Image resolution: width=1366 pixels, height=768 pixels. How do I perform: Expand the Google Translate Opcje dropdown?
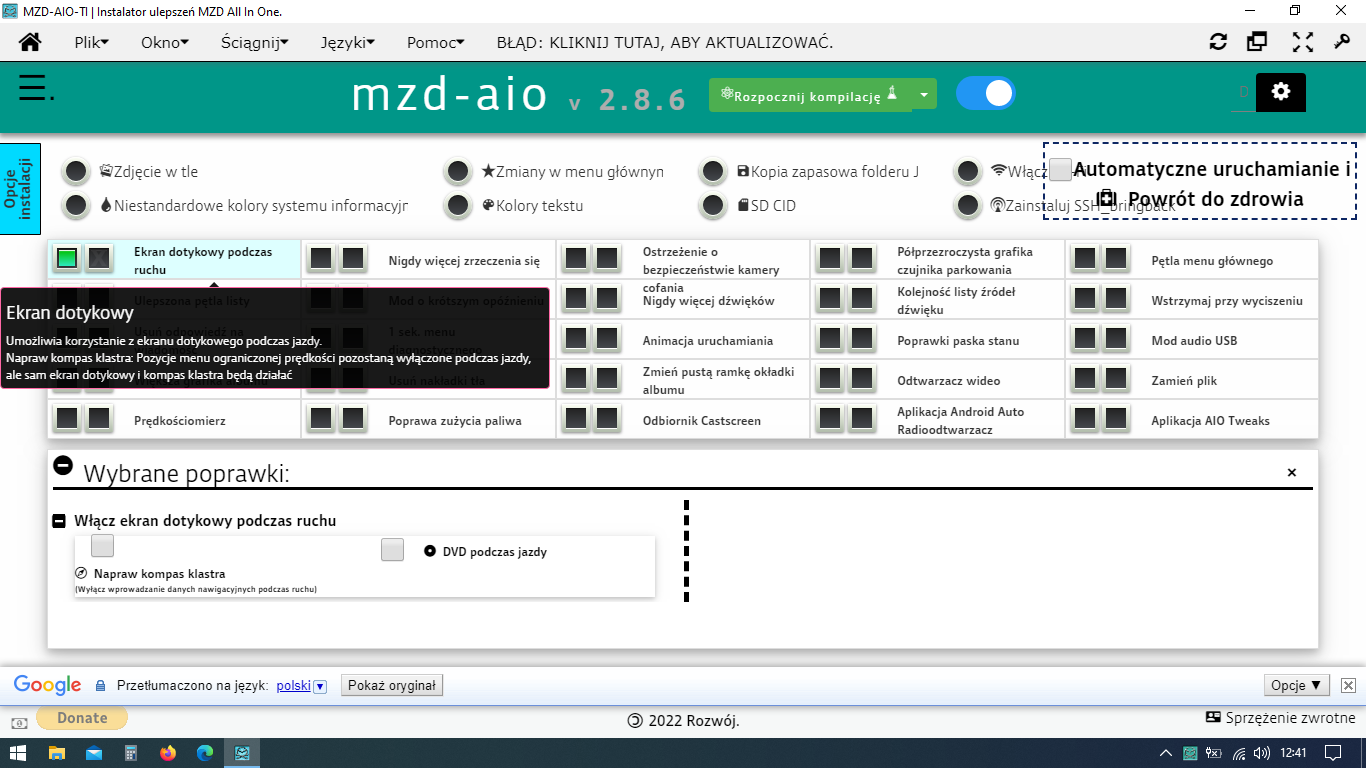coord(1296,686)
